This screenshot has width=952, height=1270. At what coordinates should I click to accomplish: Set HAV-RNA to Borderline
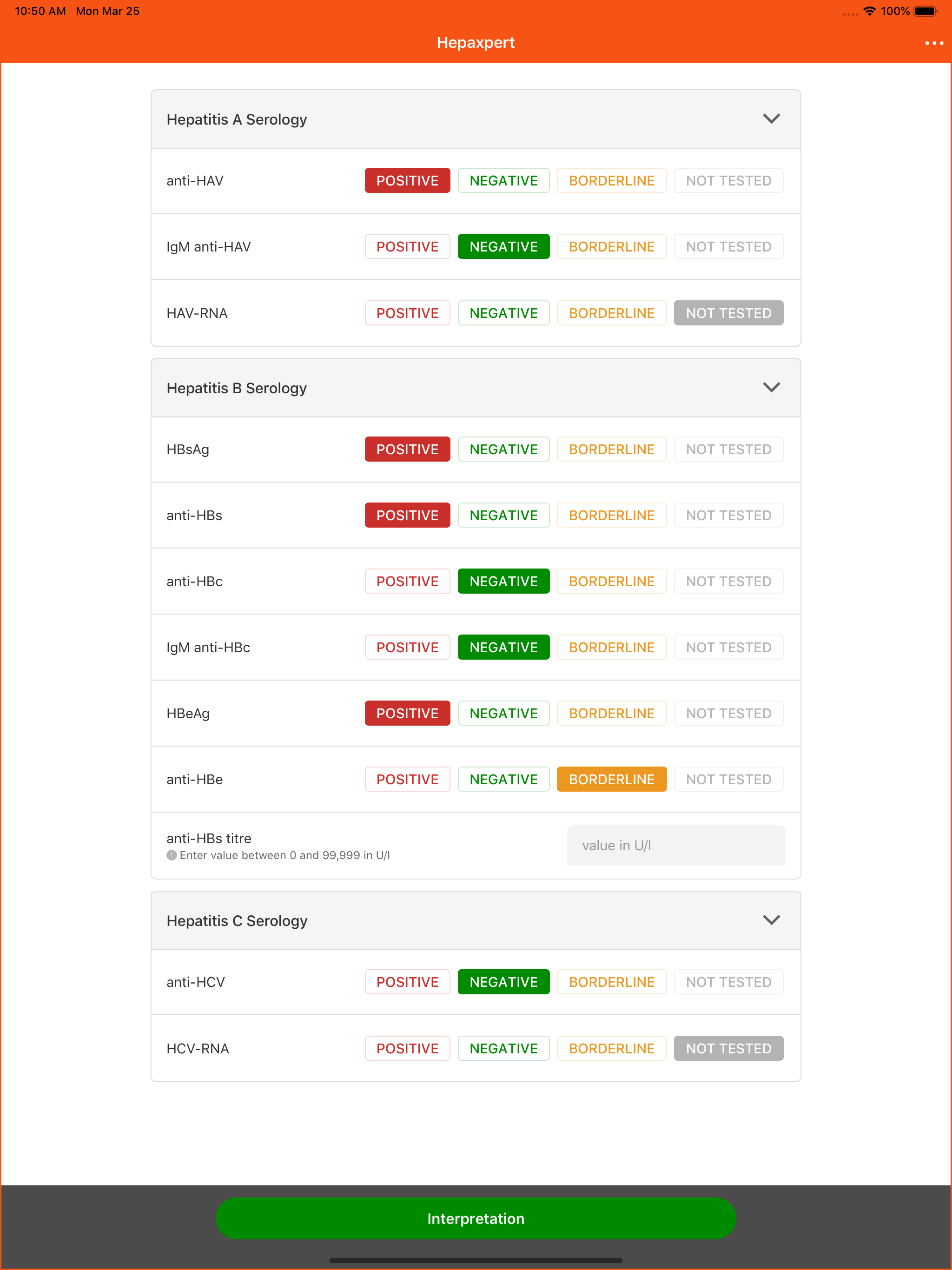(x=611, y=313)
